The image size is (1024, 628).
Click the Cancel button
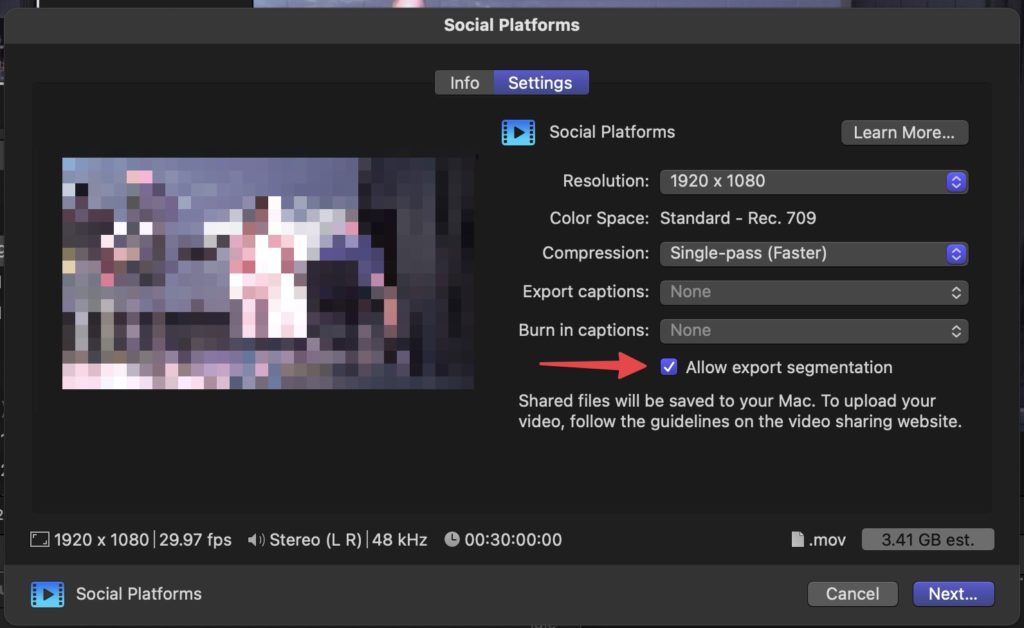pyautogui.click(x=852, y=594)
